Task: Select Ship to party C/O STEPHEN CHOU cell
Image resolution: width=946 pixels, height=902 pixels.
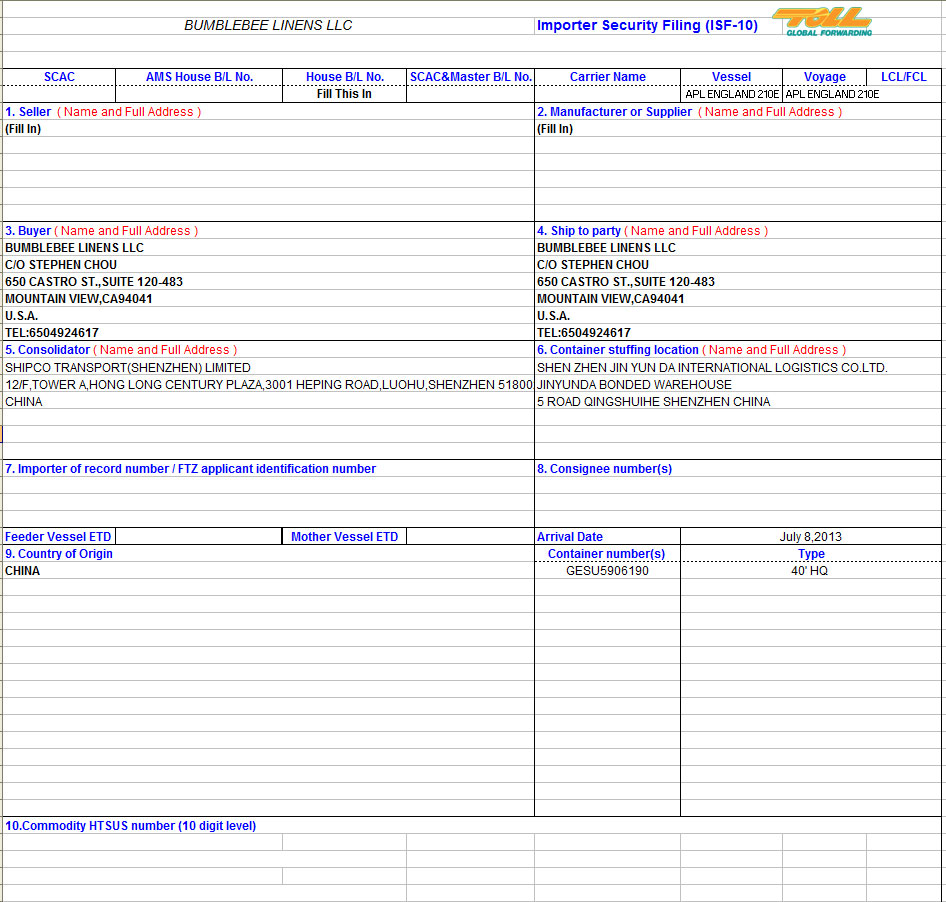Action: point(738,264)
